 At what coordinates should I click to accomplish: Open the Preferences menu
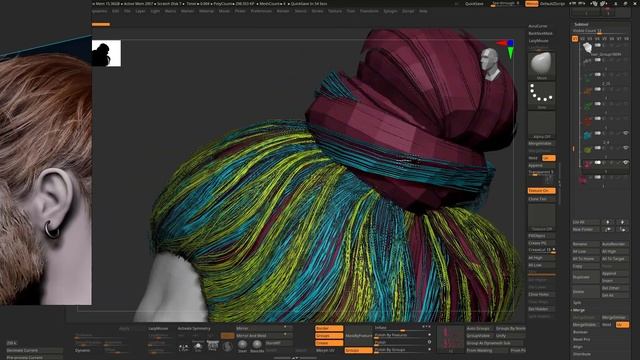tap(261, 11)
